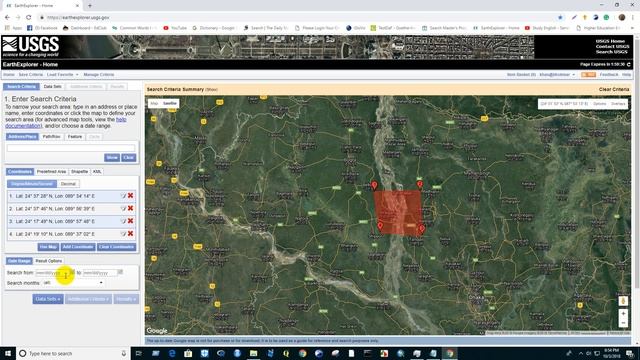Focus the Search from date field

pos(52,272)
